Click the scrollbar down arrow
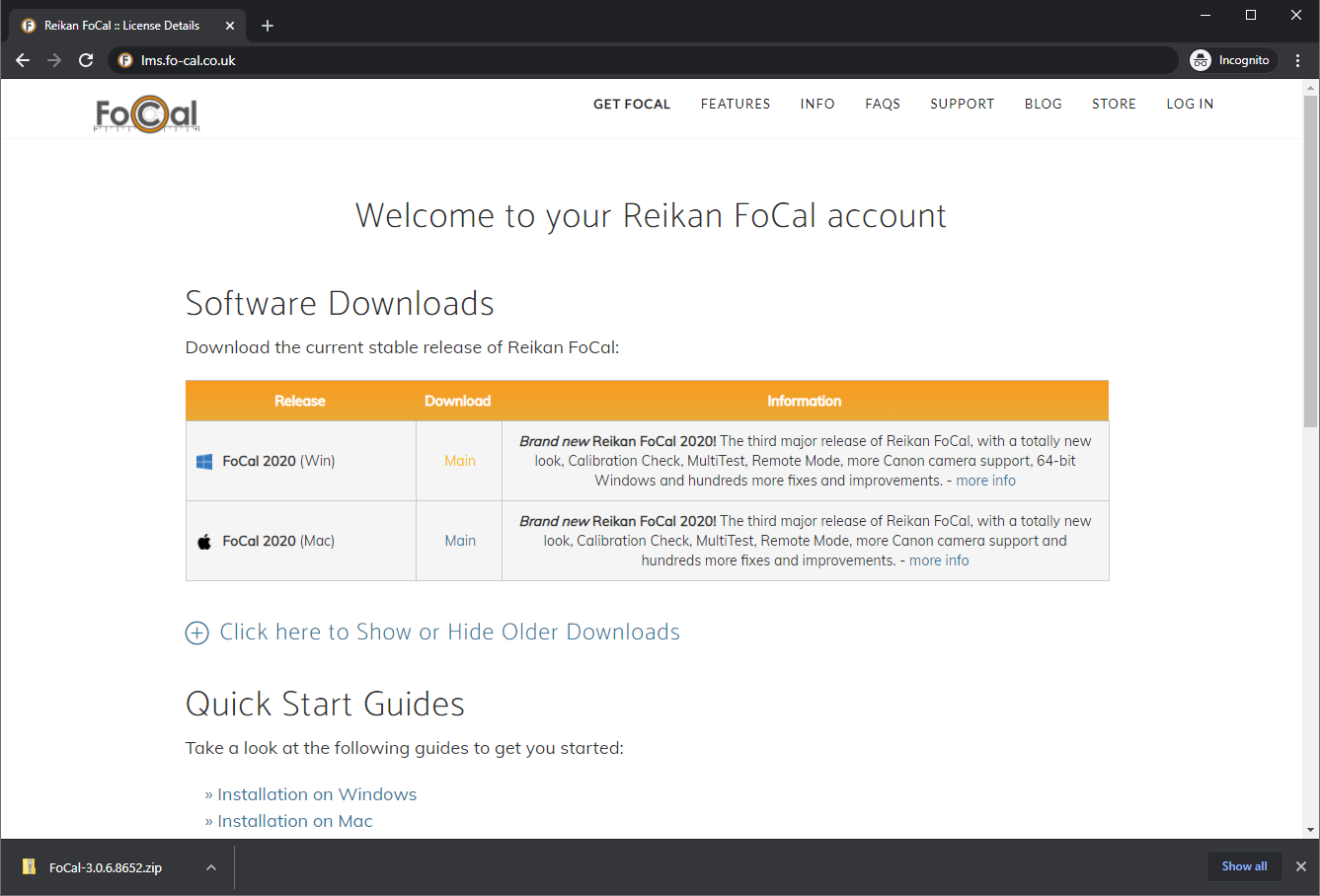The width and height of the screenshot is (1320, 896). pyautogui.click(x=1311, y=831)
